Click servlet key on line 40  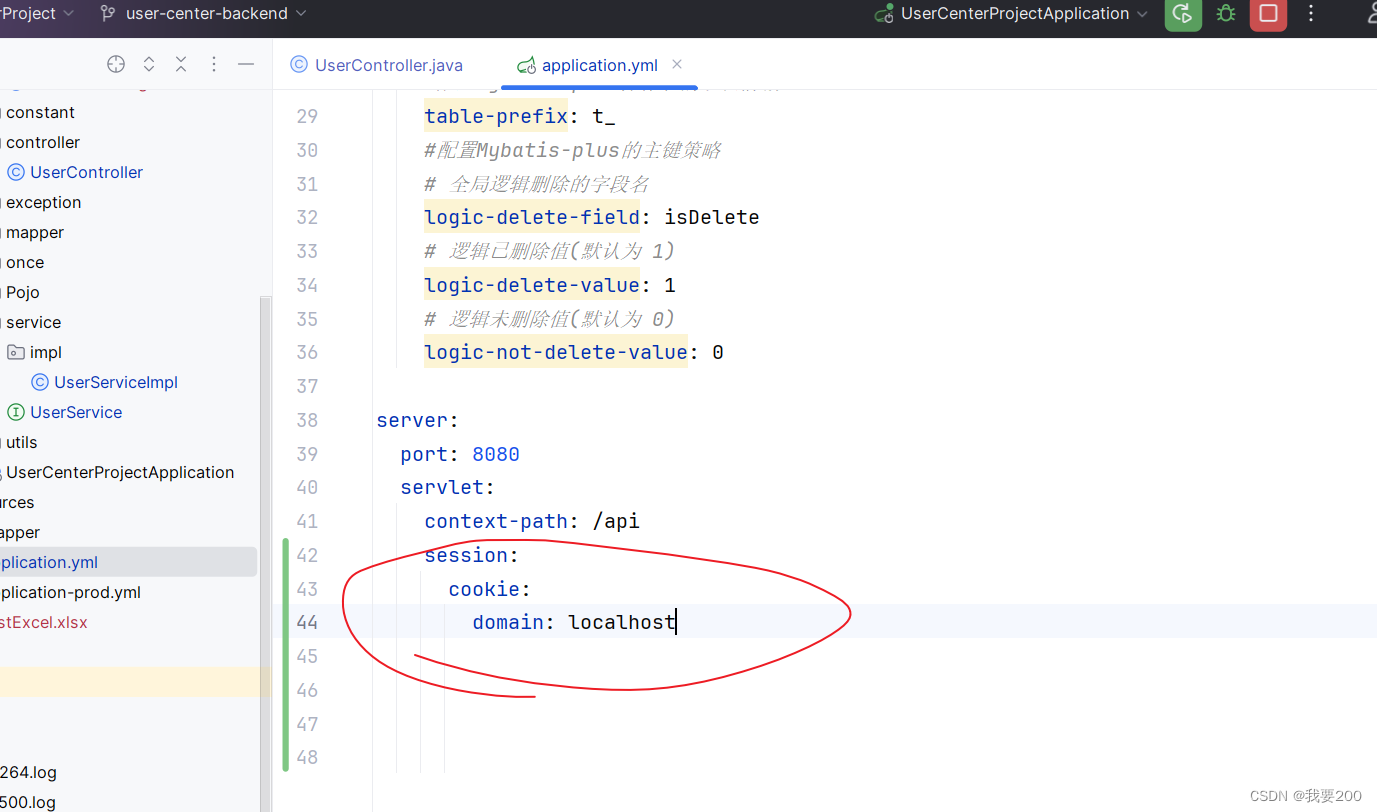pyautogui.click(x=442, y=487)
